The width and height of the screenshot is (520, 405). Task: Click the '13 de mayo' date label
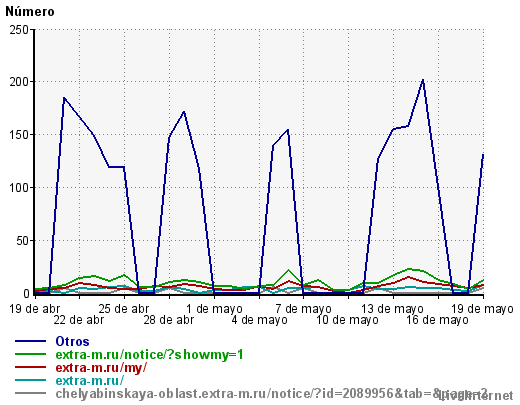[393, 309]
